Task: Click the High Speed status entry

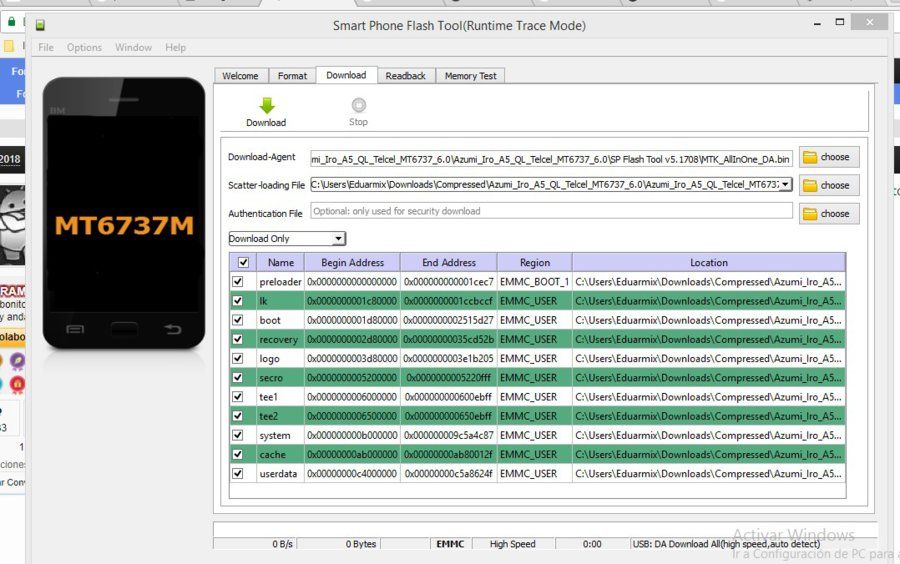Action: coord(513,543)
